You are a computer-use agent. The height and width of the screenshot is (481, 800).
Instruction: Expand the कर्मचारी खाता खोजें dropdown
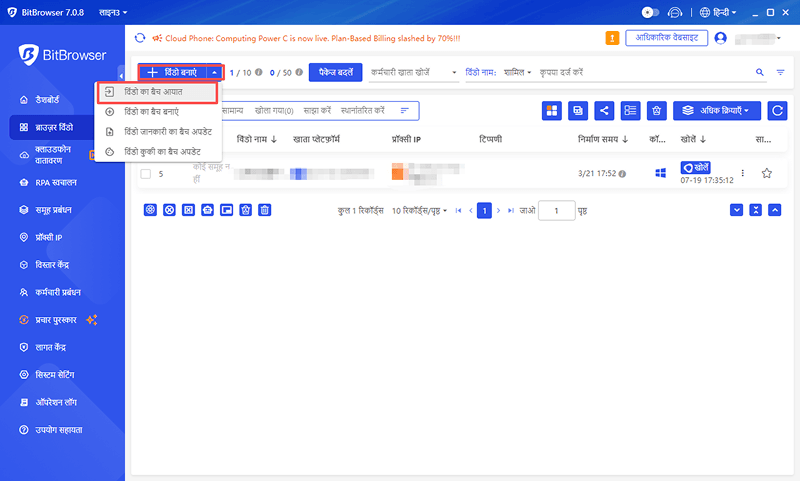tap(415, 73)
